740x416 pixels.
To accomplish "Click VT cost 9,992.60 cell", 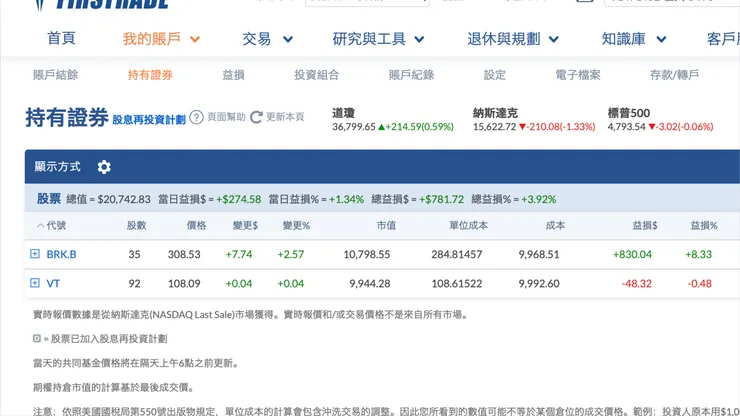I will (x=539, y=283).
